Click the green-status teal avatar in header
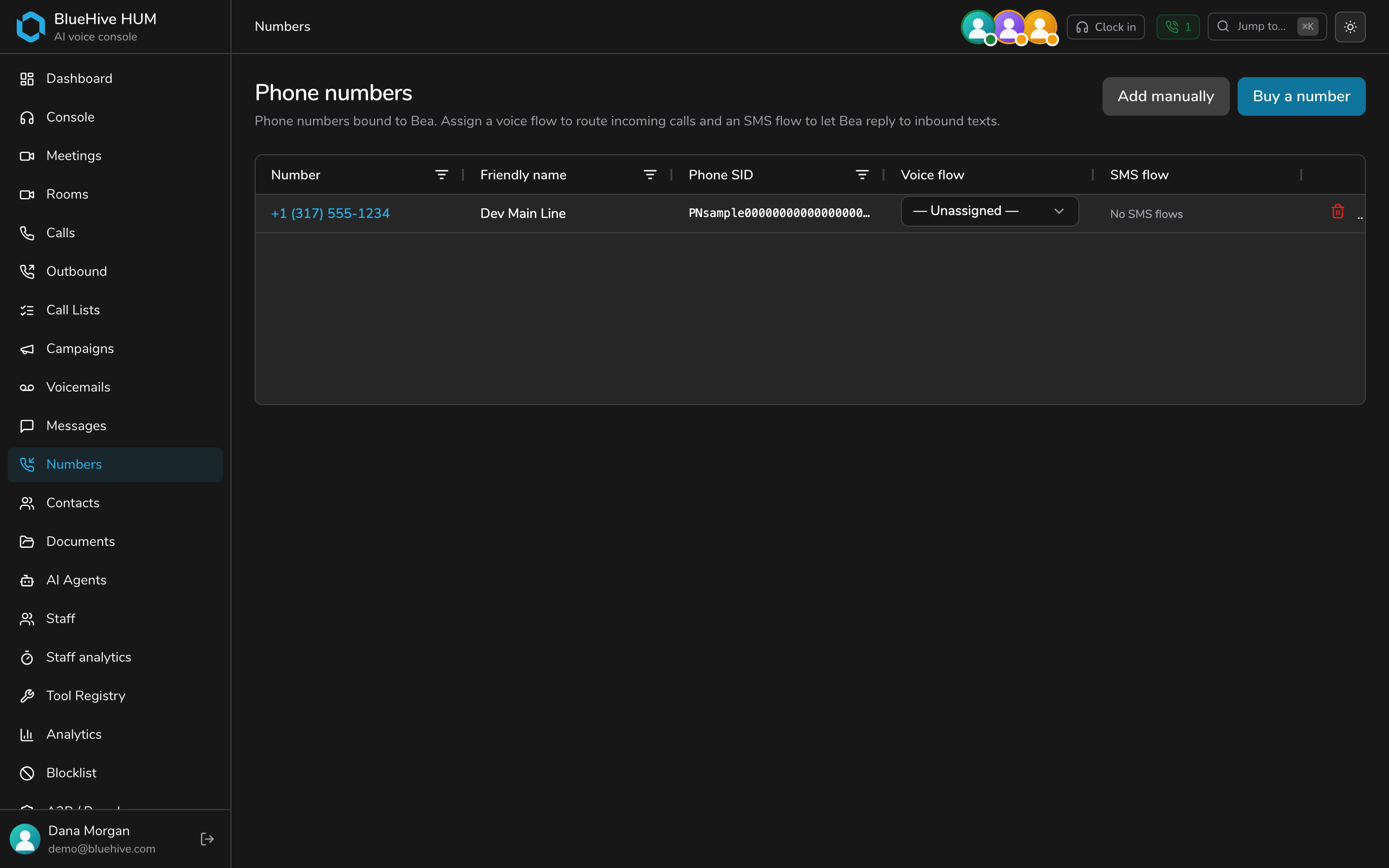Viewport: 1389px width, 868px height. (978, 27)
